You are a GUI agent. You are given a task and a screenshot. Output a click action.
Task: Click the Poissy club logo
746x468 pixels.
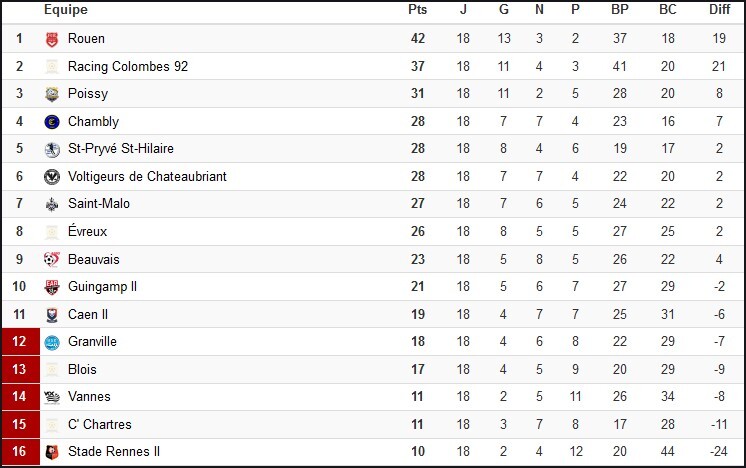tap(52, 94)
